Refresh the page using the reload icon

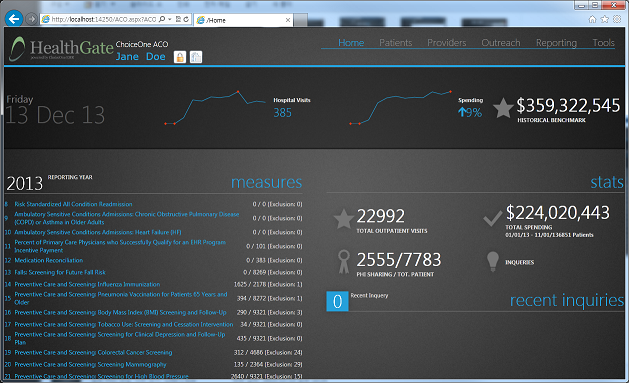(x=186, y=19)
